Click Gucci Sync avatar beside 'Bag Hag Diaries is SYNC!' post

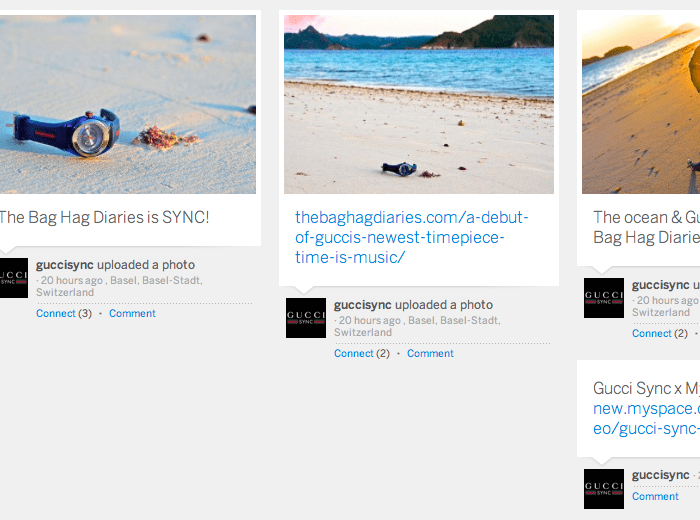click(13, 278)
